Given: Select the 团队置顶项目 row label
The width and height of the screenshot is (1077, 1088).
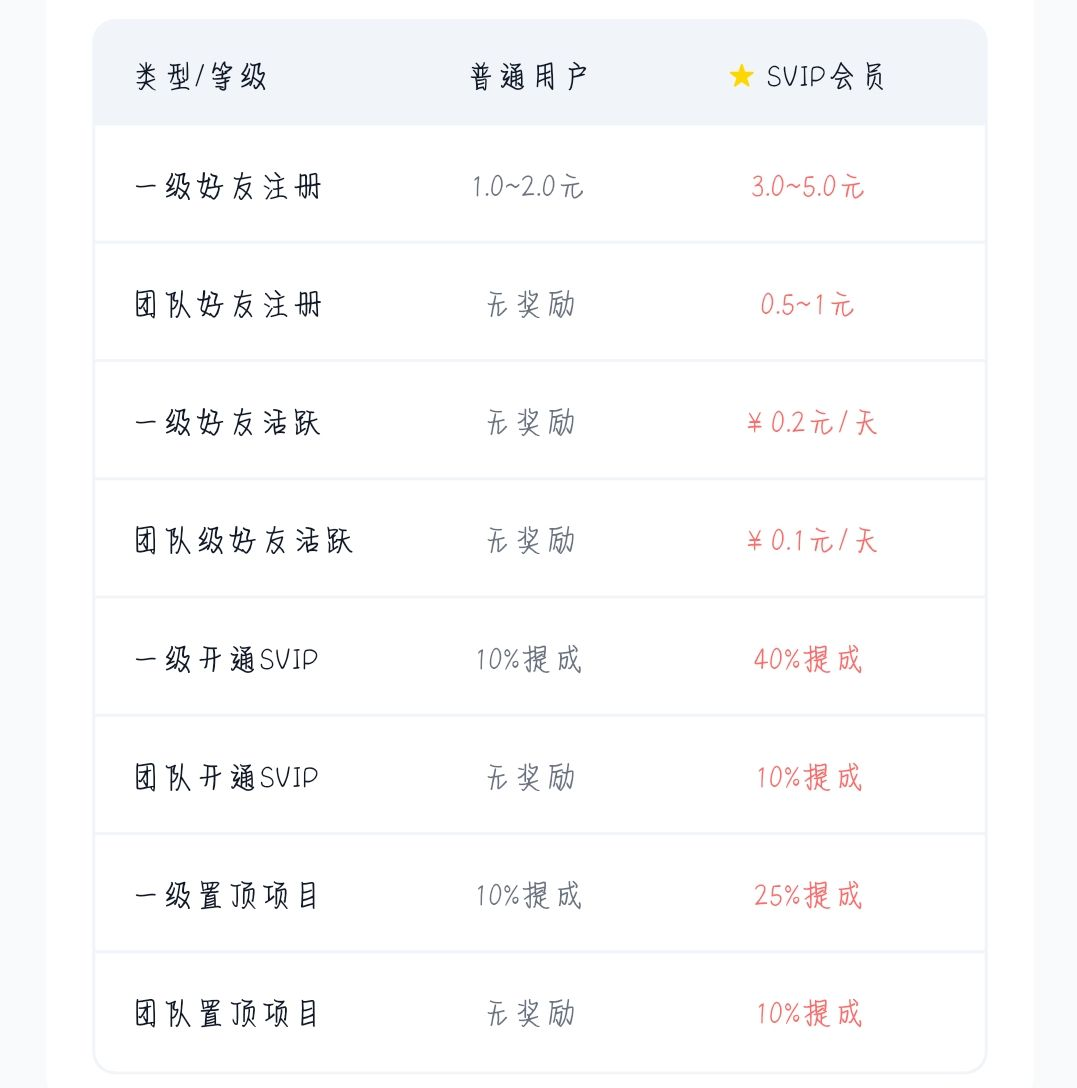Looking at the screenshot, I should (227, 1014).
